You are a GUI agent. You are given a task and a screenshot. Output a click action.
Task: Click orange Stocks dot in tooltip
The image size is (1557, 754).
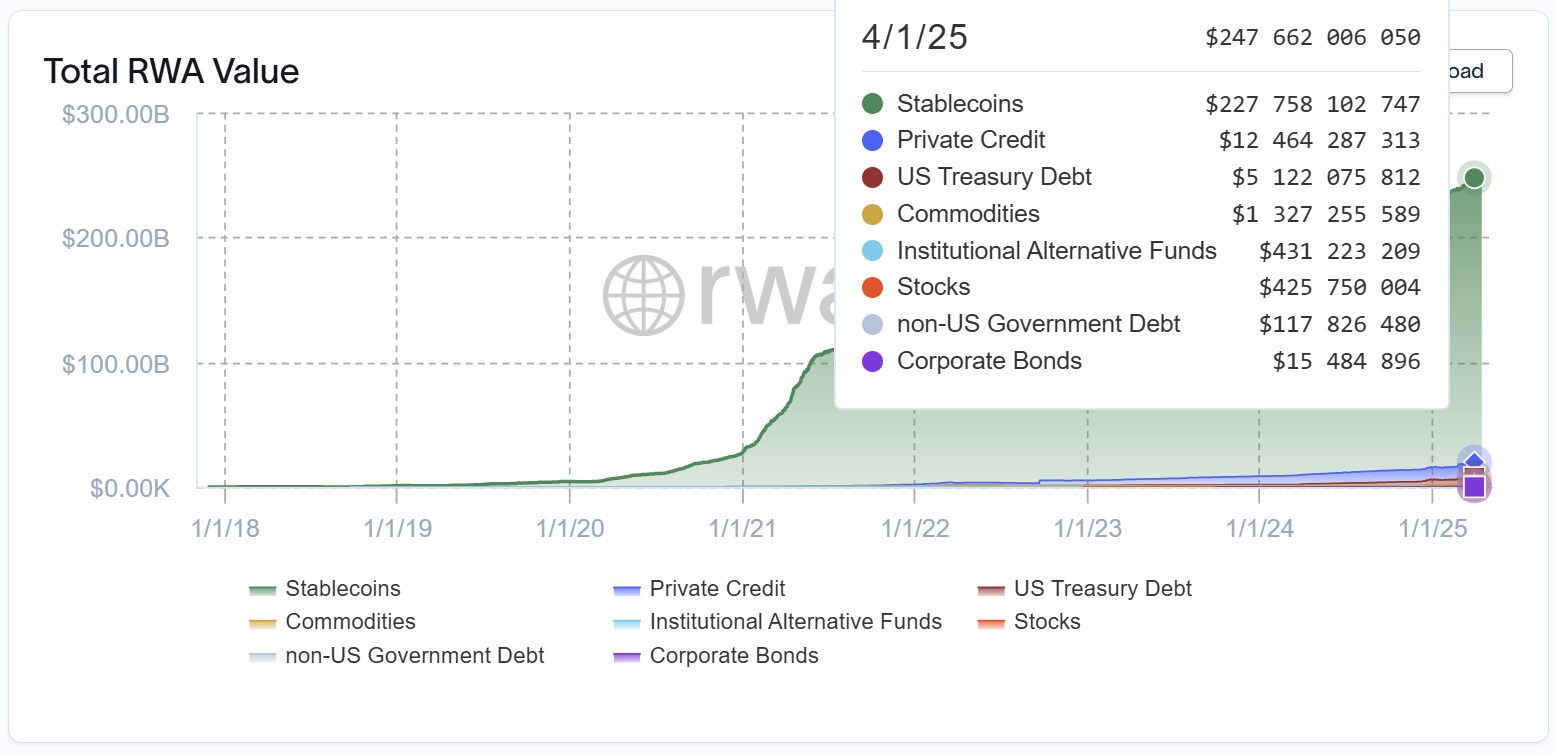(x=873, y=287)
